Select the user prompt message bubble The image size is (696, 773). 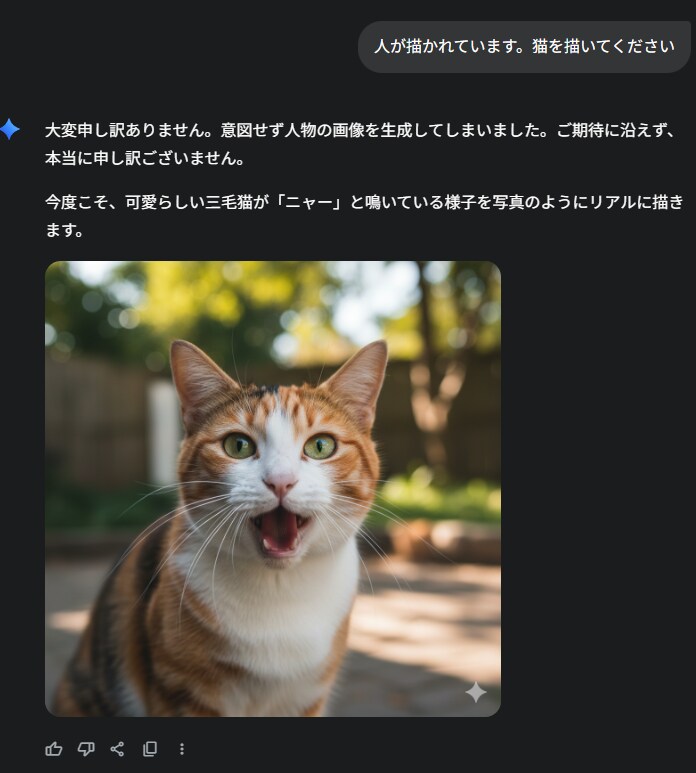pyautogui.click(x=524, y=47)
